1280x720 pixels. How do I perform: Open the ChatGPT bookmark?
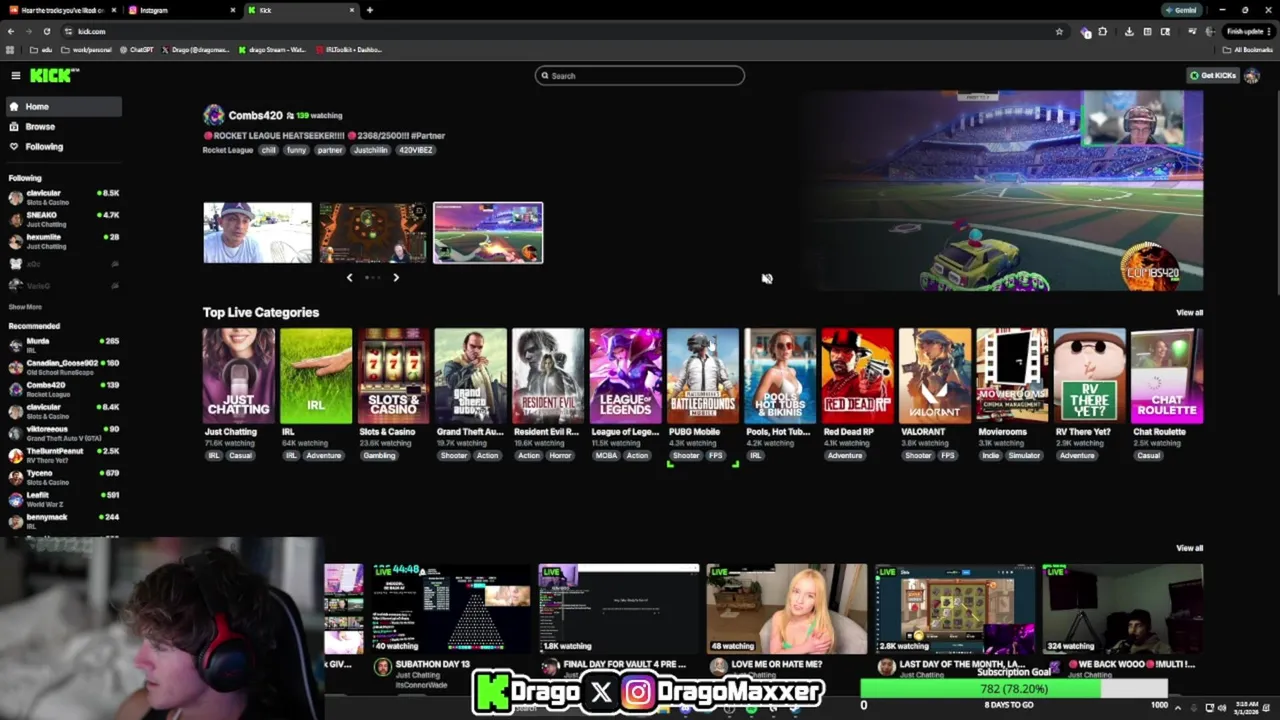pos(136,49)
